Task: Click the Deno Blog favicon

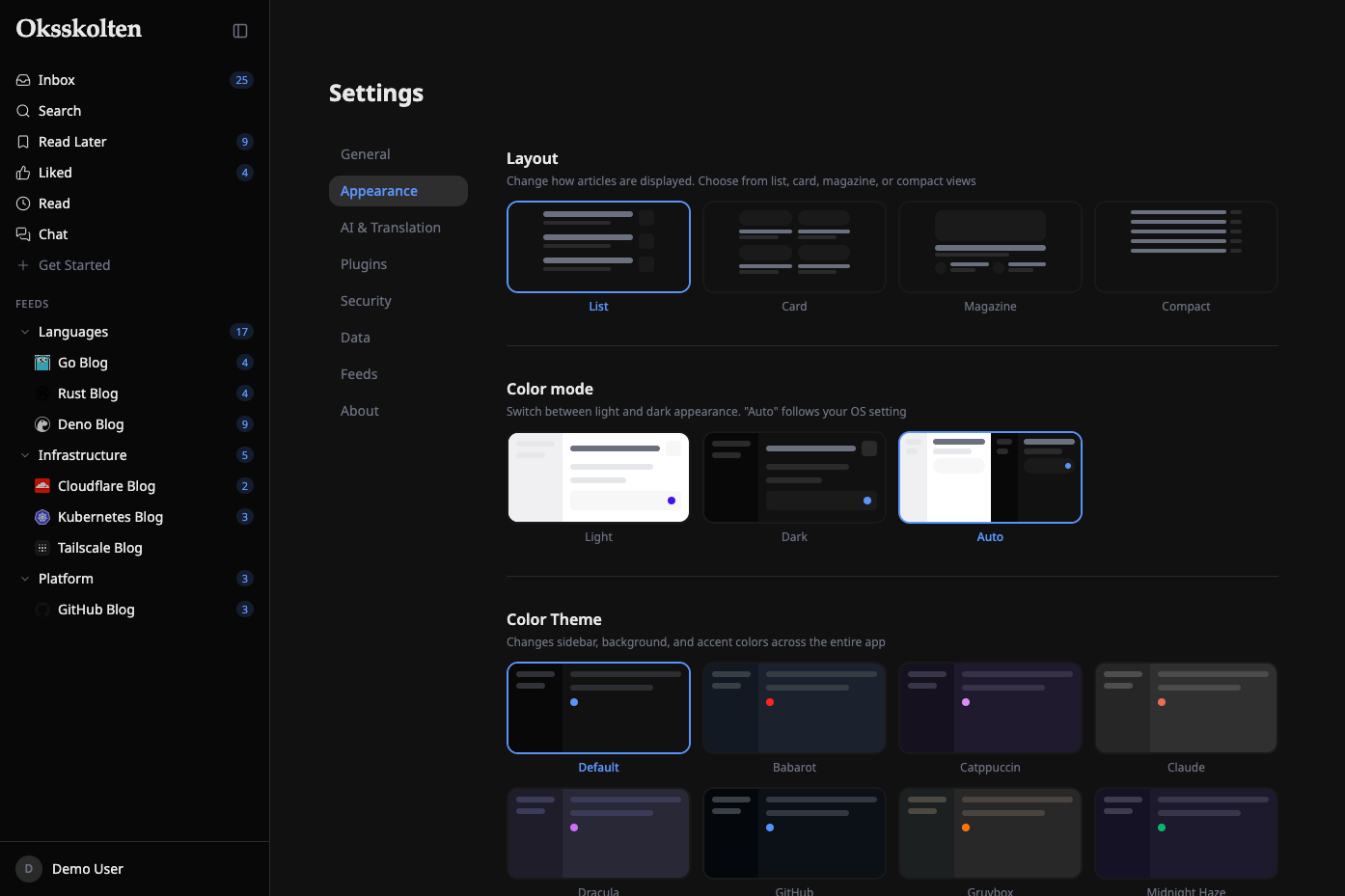Action: pos(42,424)
